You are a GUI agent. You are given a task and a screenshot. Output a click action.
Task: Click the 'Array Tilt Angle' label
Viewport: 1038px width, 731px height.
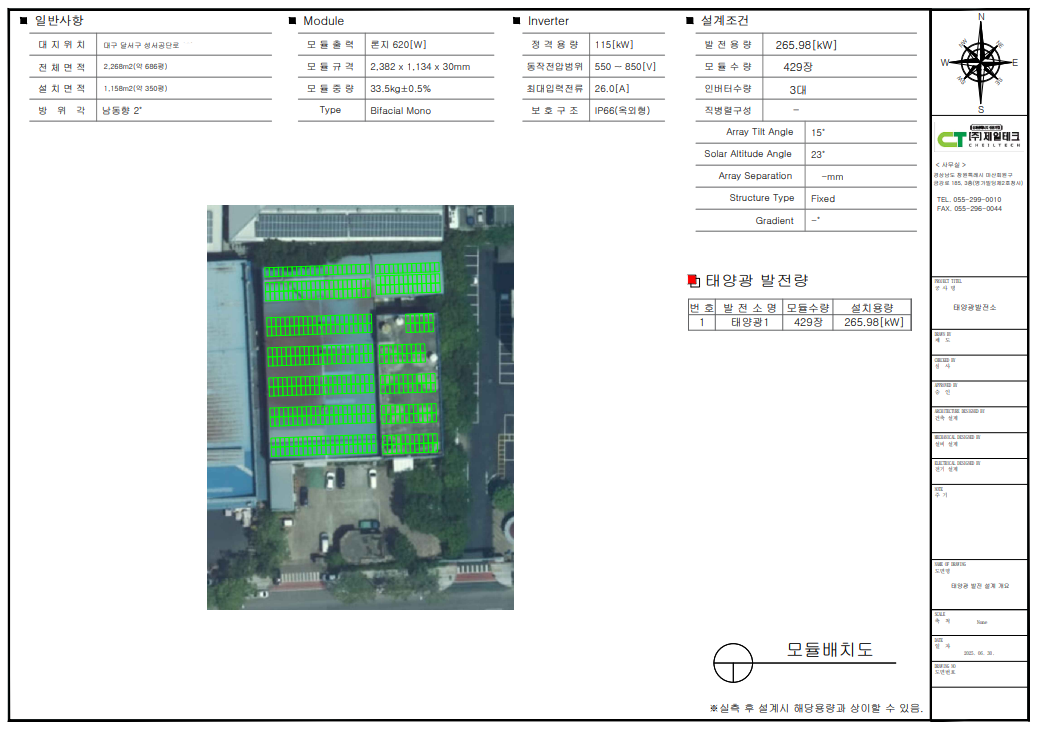tap(759, 132)
